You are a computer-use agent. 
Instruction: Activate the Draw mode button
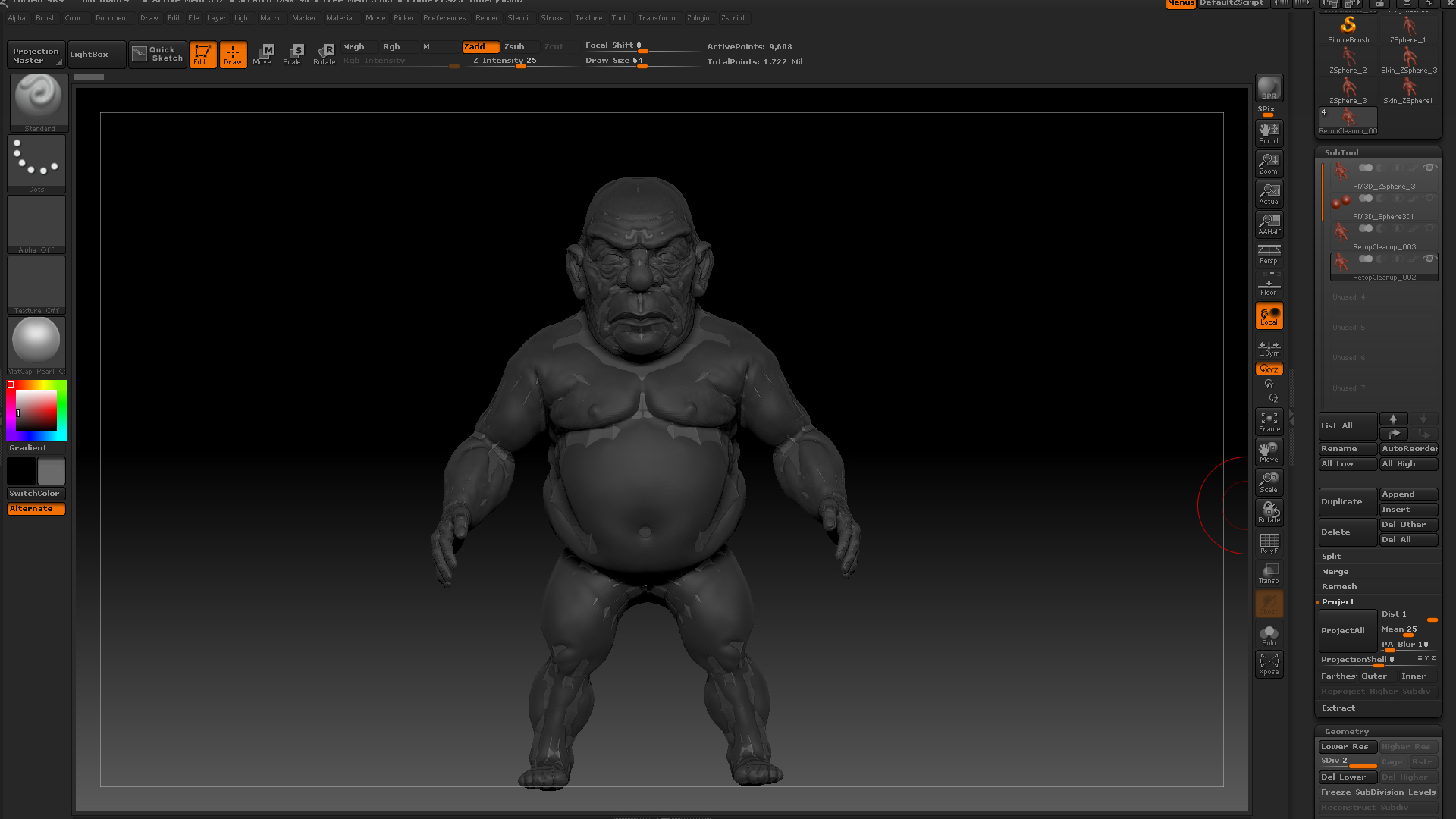[x=233, y=55]
